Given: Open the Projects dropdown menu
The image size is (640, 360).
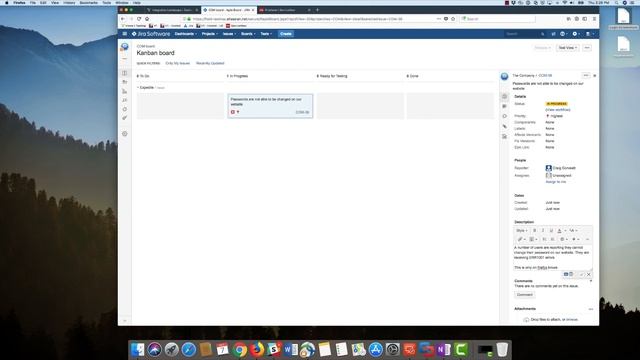Looking at the screenshot, I should pyautogui.click(x=210, y=34).
